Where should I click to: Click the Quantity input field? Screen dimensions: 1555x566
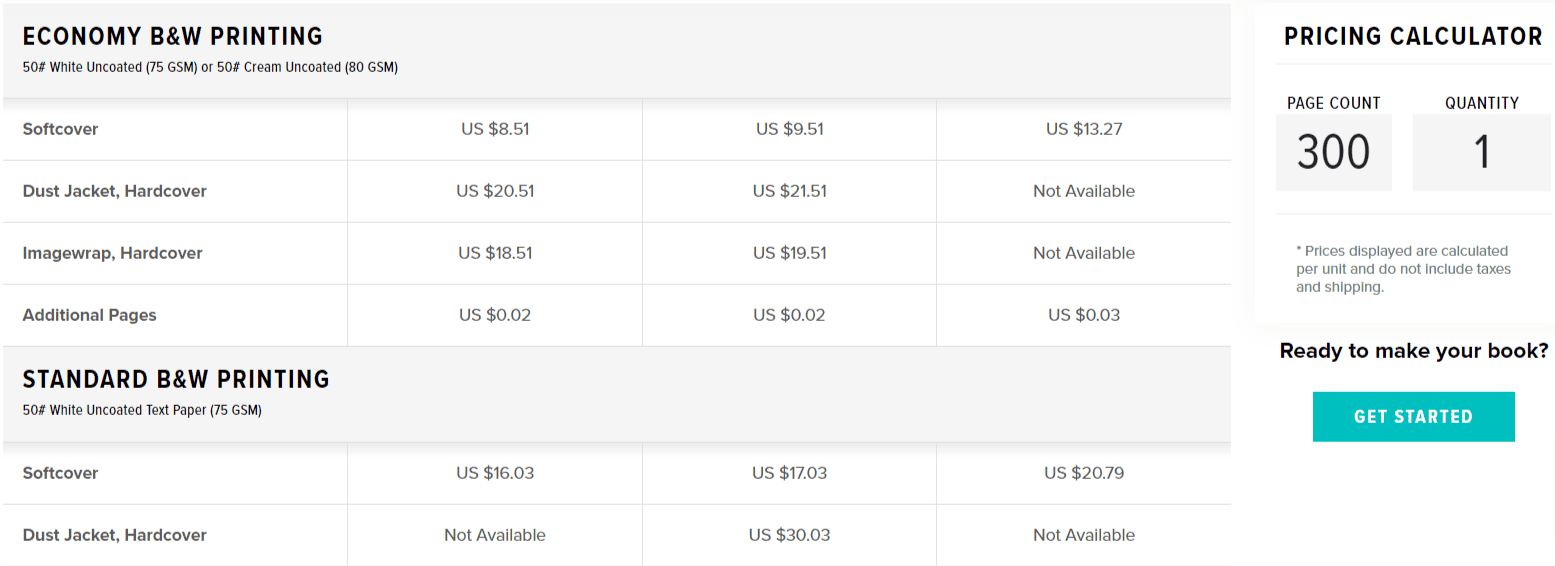1481,152
